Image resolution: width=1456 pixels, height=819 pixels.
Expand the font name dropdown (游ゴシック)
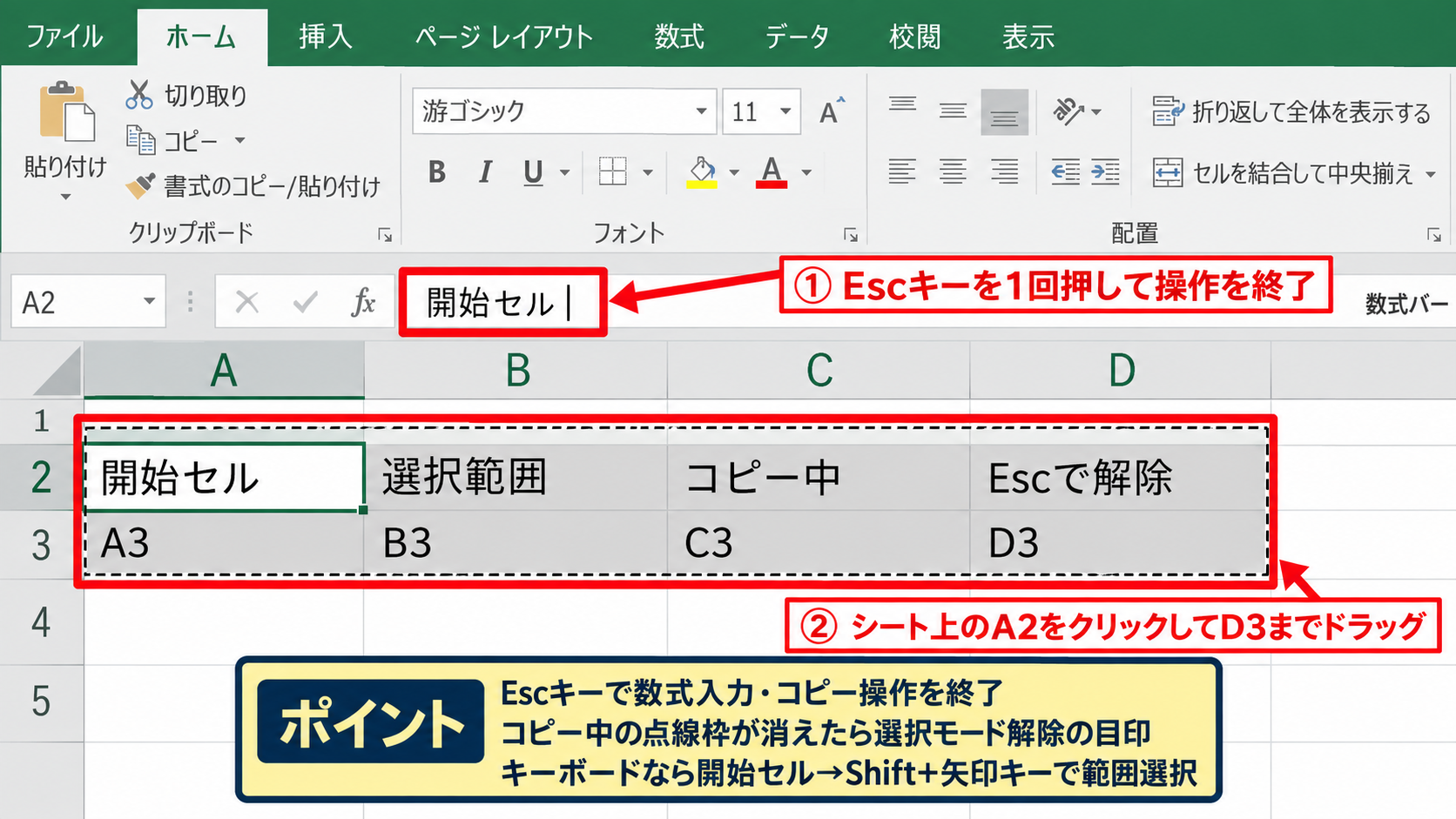pos(701,111)
